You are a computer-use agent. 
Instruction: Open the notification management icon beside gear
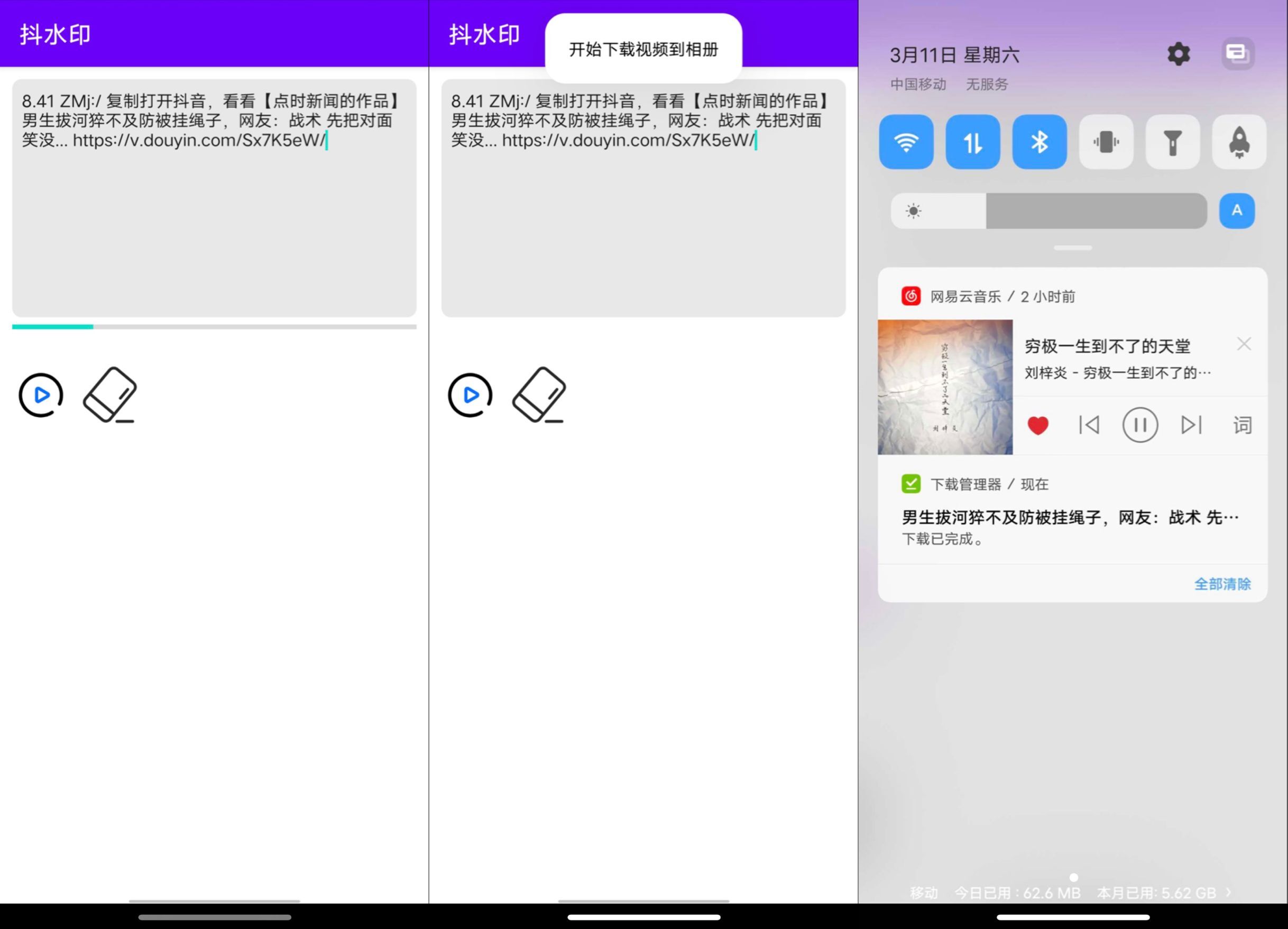point(1237,54)
